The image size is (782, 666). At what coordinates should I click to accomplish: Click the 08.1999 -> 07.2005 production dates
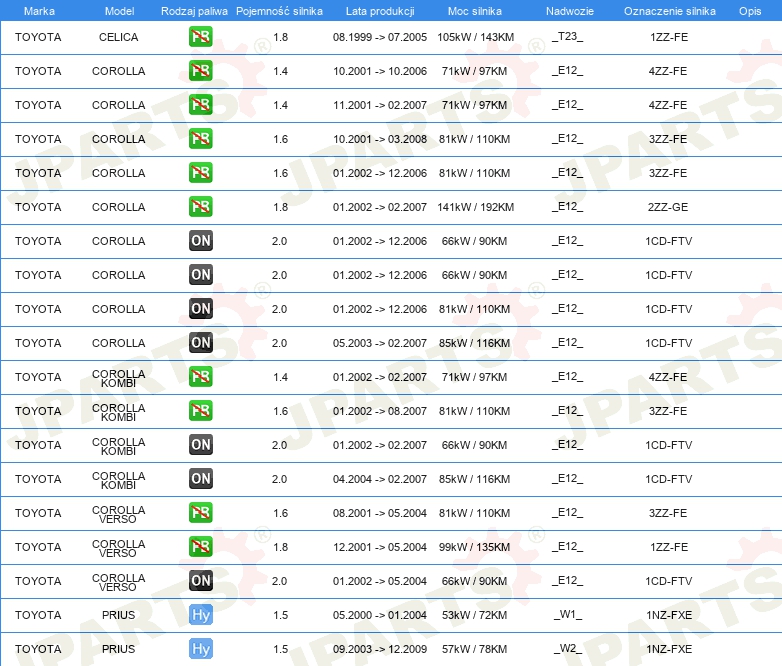pos(380,37)
